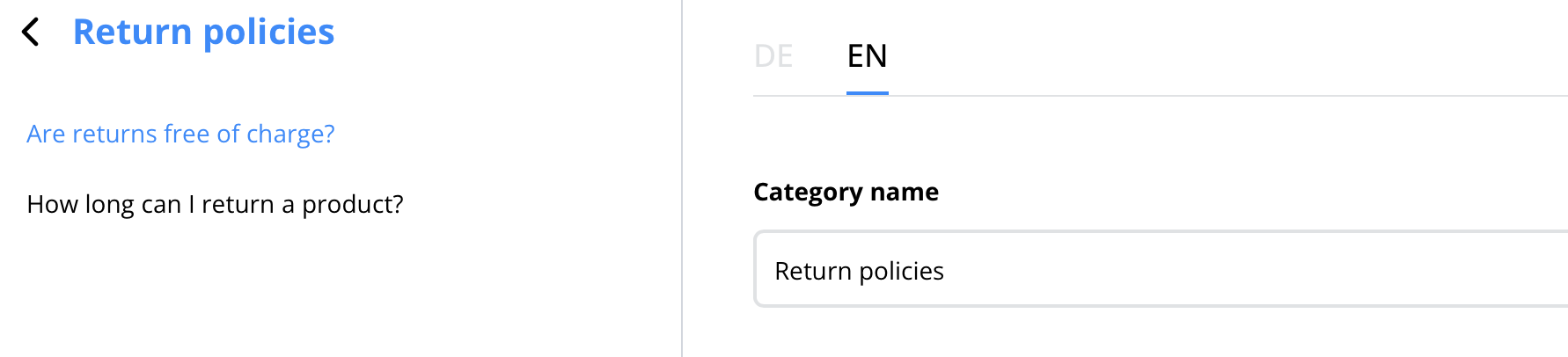
Task: Go back using the left chevron
Action: click(x=31, y=33)
